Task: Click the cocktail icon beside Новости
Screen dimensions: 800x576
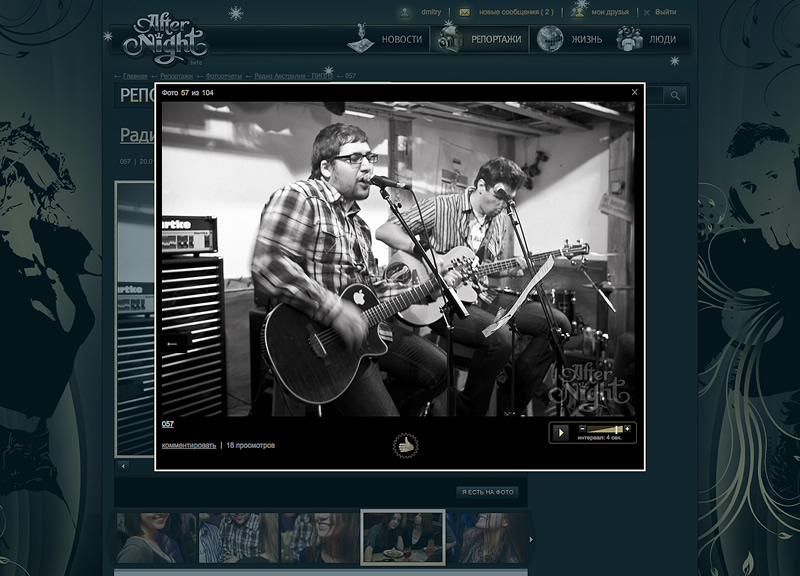Action: (x=361, y=38)
